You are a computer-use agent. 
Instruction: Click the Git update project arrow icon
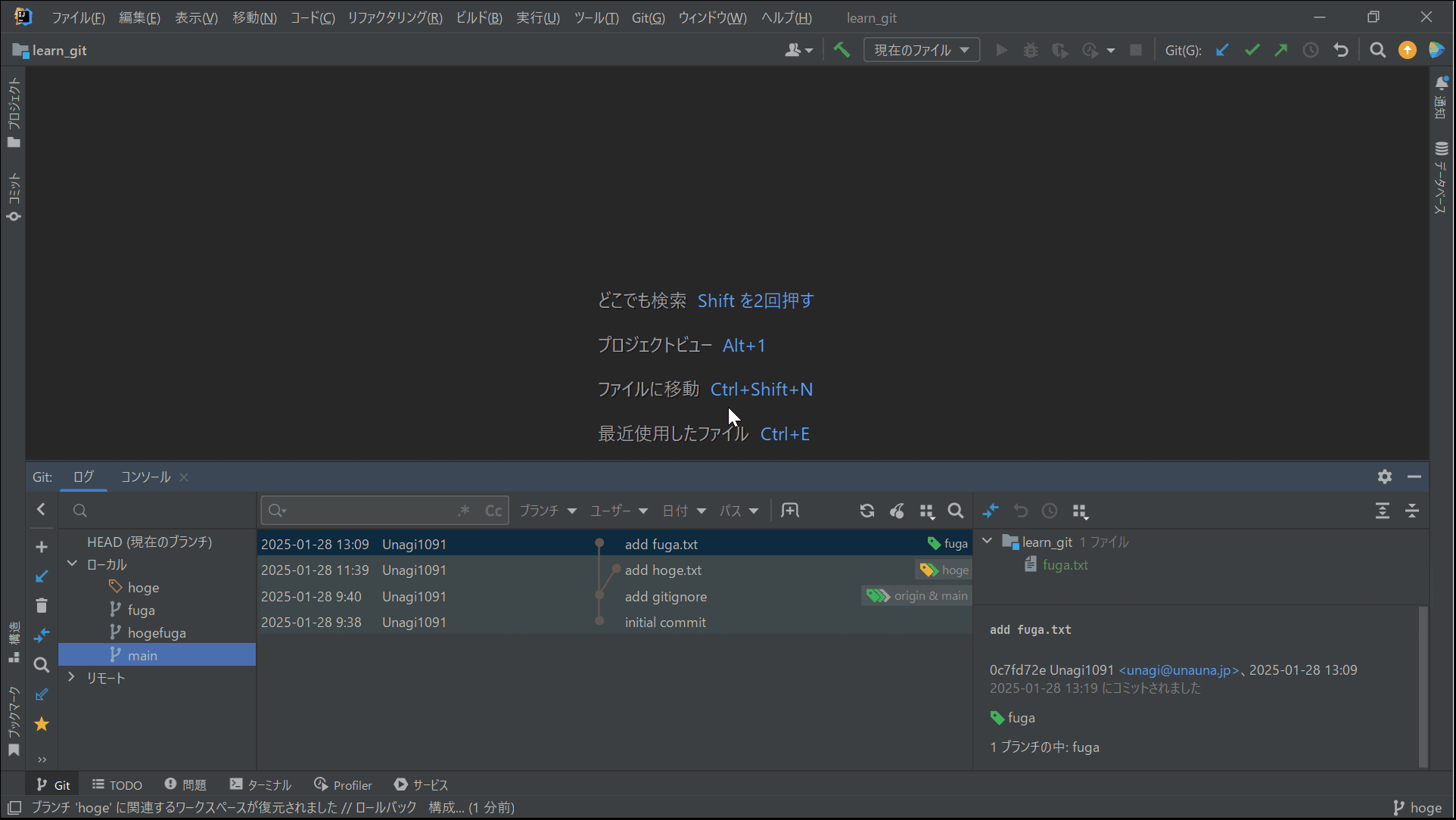1222,50
